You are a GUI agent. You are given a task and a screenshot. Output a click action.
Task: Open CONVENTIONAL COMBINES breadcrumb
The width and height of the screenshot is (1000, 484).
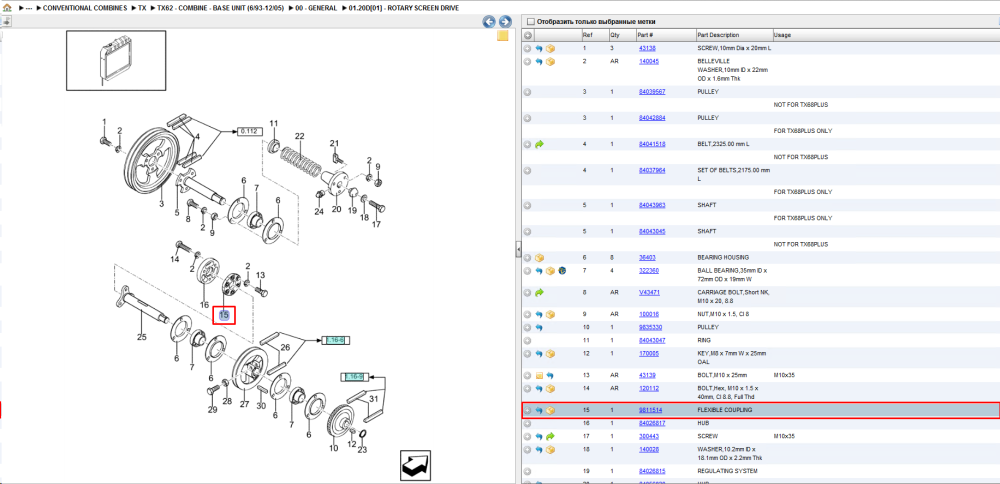(85, 8)
